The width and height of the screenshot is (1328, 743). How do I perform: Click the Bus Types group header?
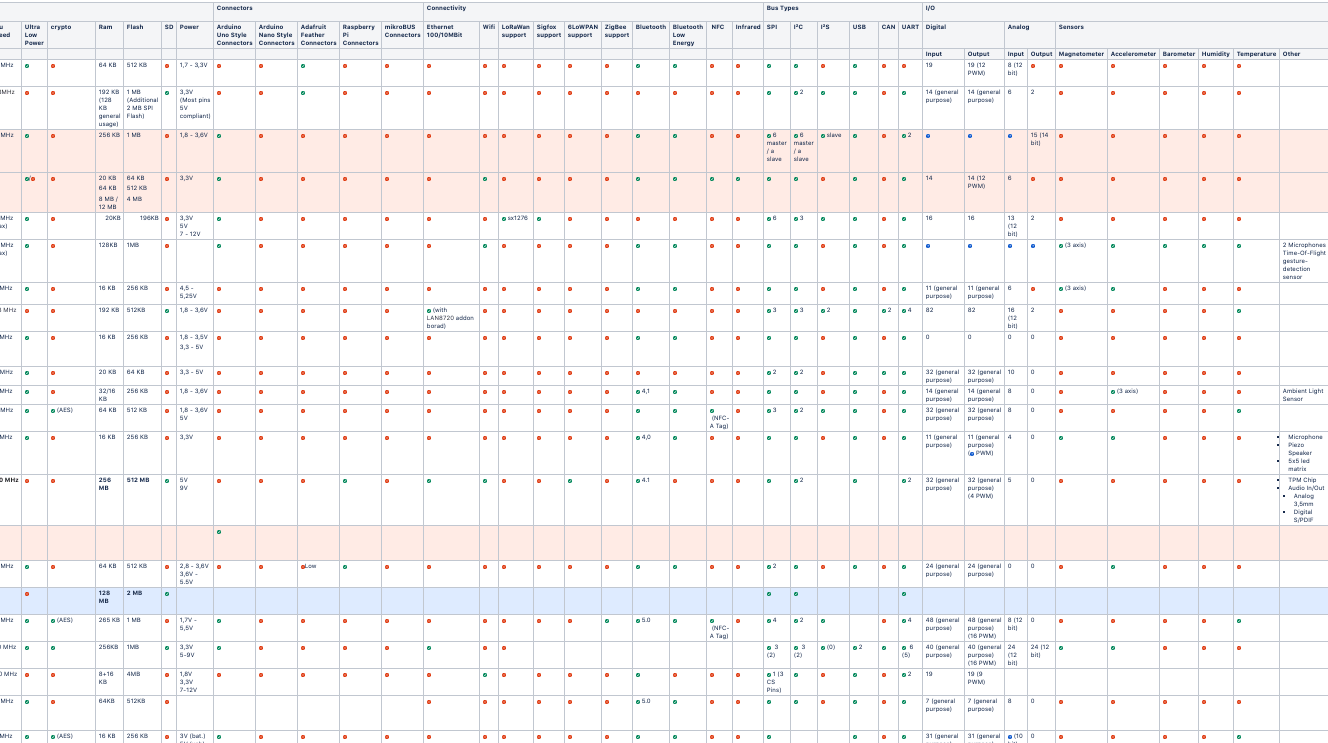782,7
